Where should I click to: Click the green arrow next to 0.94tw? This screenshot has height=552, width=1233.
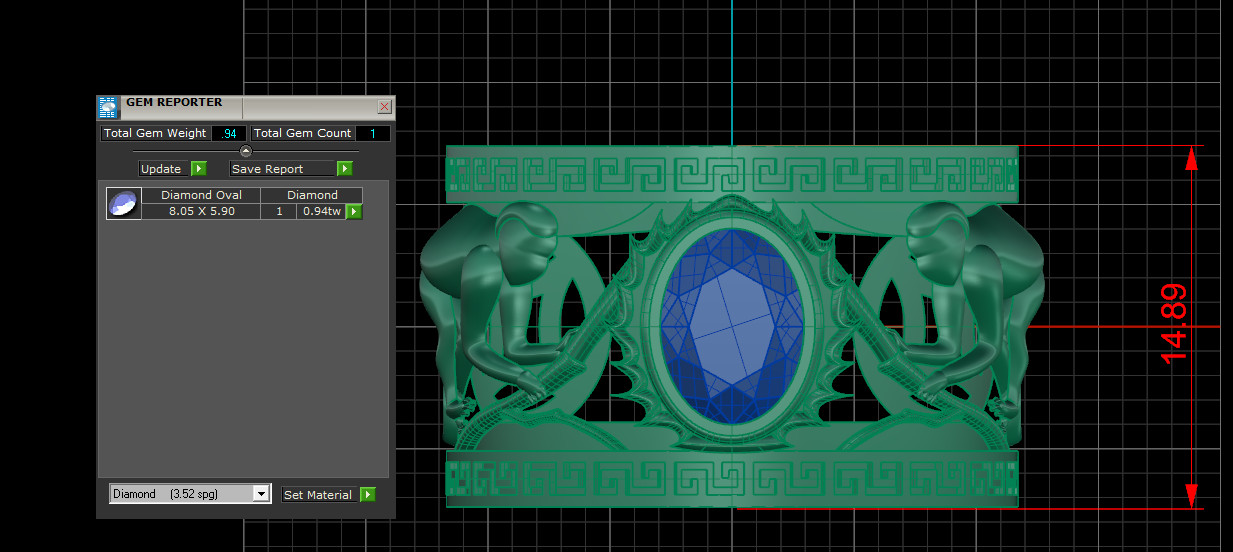[354, 211]
